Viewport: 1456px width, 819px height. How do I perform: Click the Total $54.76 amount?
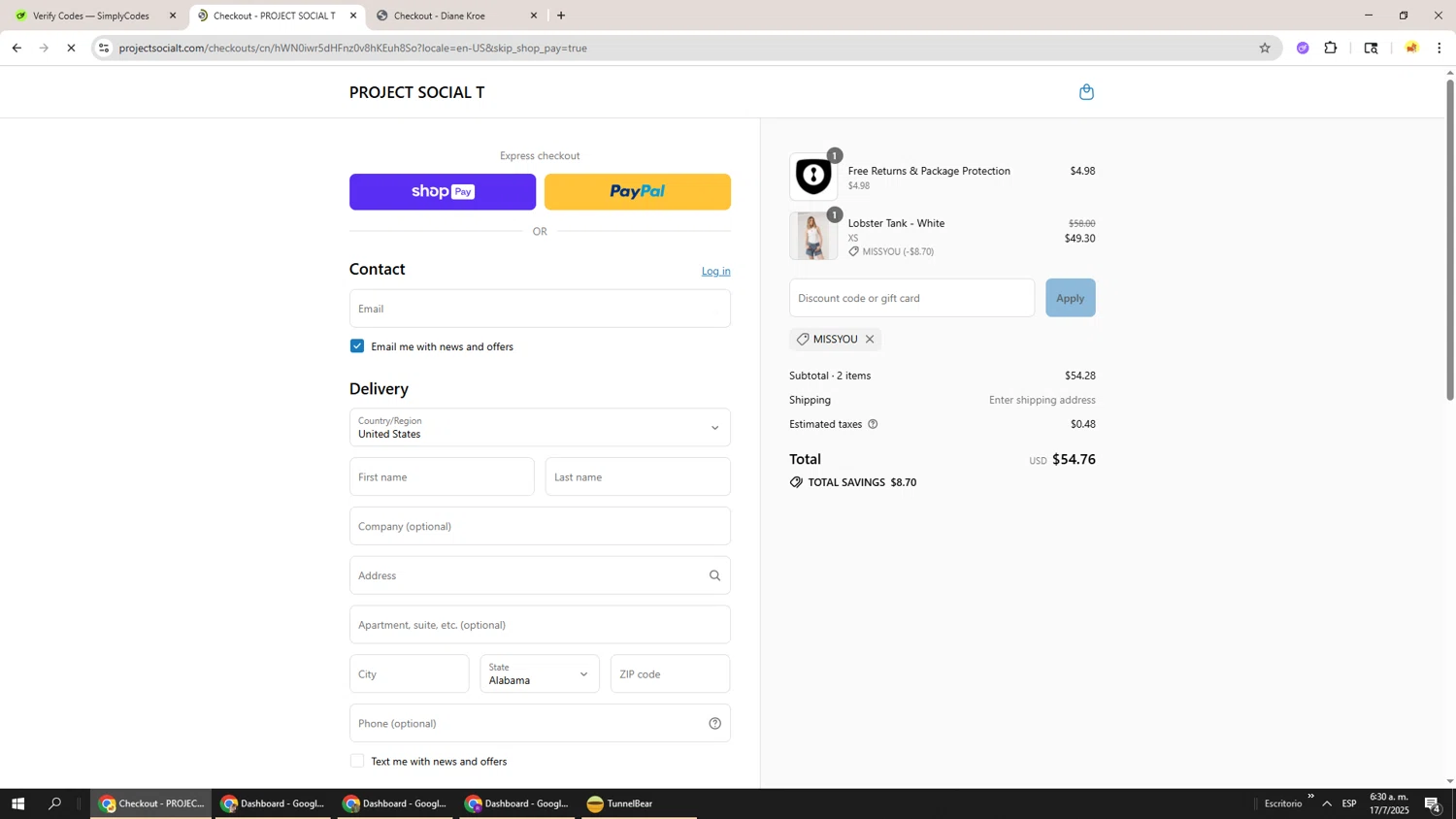click(x=1074, y=460)
